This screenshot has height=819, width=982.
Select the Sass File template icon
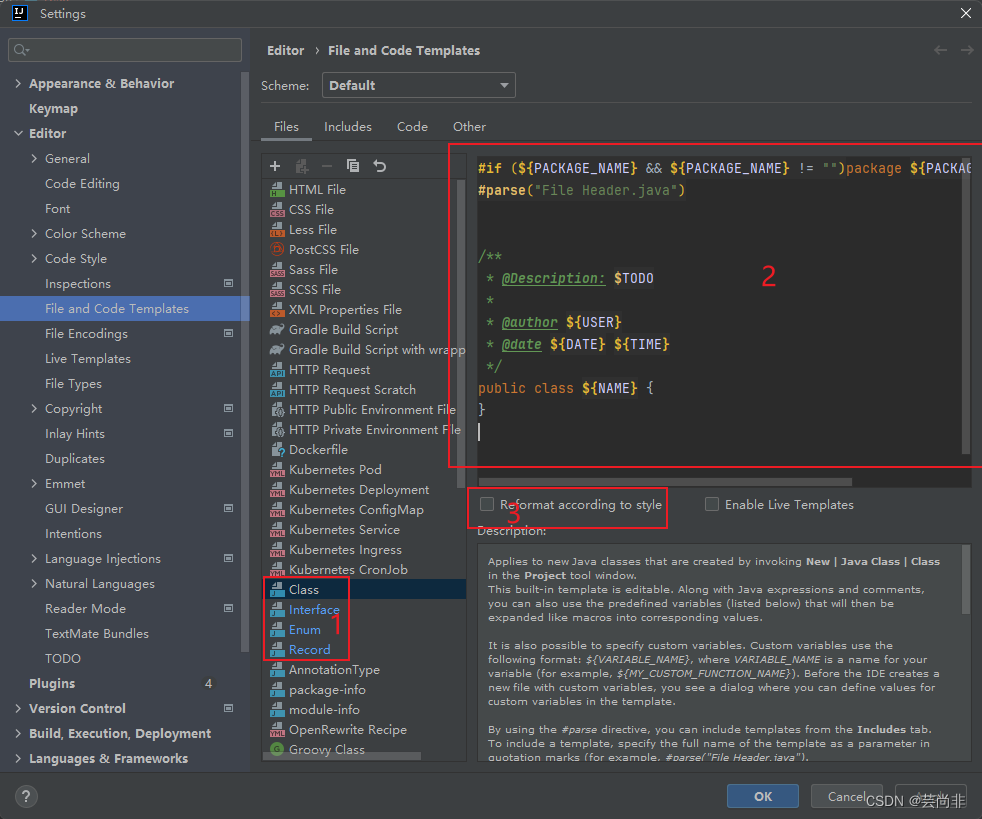(x=277, y=270)
